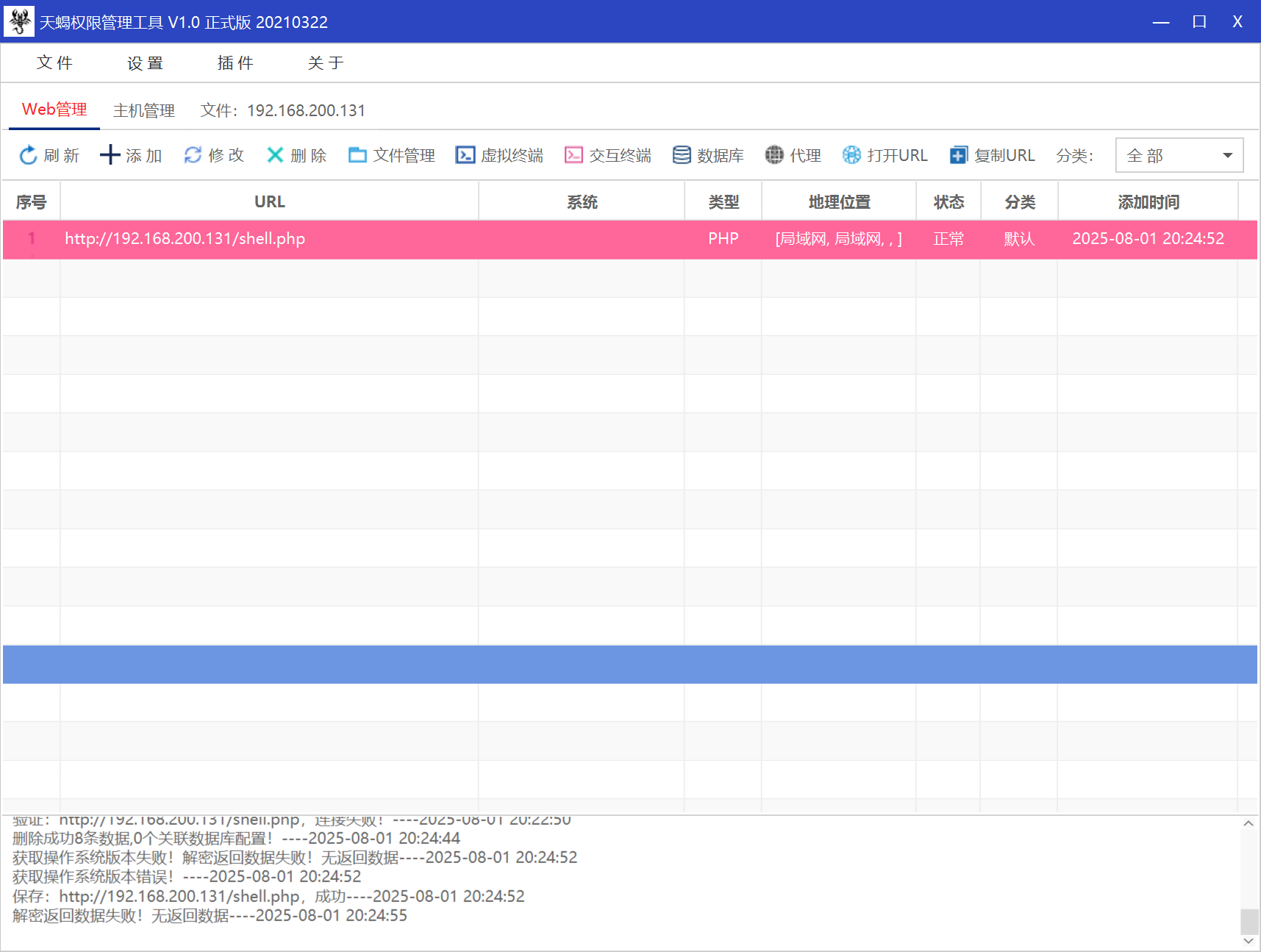This screenshot has height=952, width=1261.
Task: Sort by the 序号 column header
Action: 31,201
